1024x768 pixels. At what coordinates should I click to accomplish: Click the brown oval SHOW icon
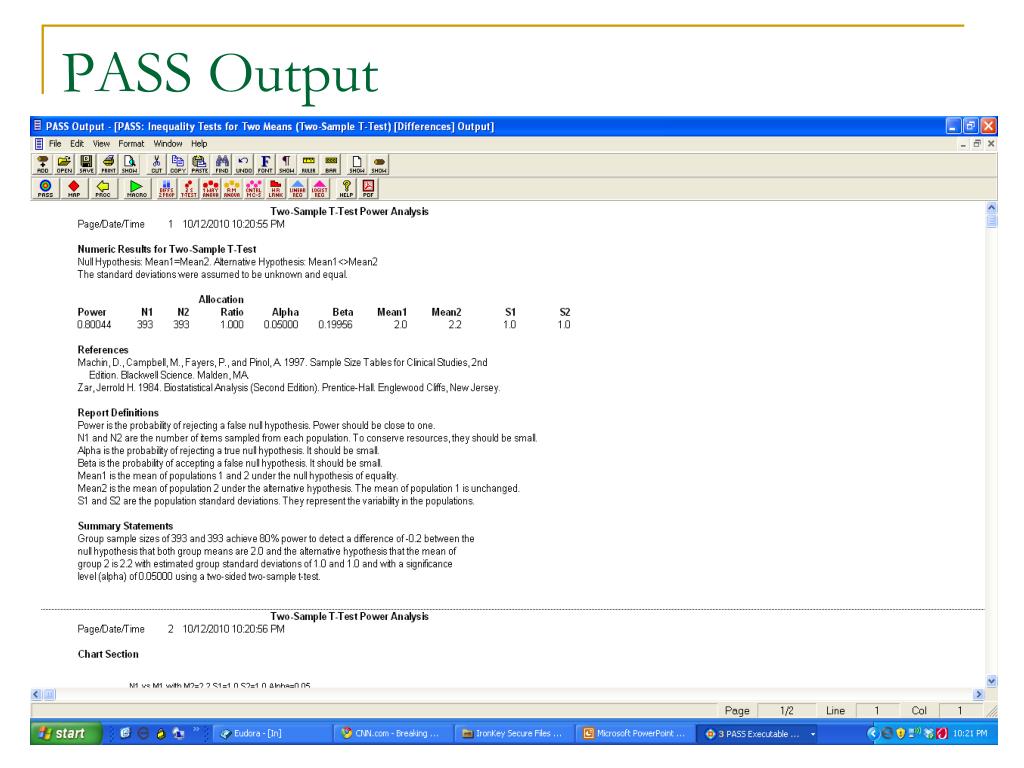[379, 164]
